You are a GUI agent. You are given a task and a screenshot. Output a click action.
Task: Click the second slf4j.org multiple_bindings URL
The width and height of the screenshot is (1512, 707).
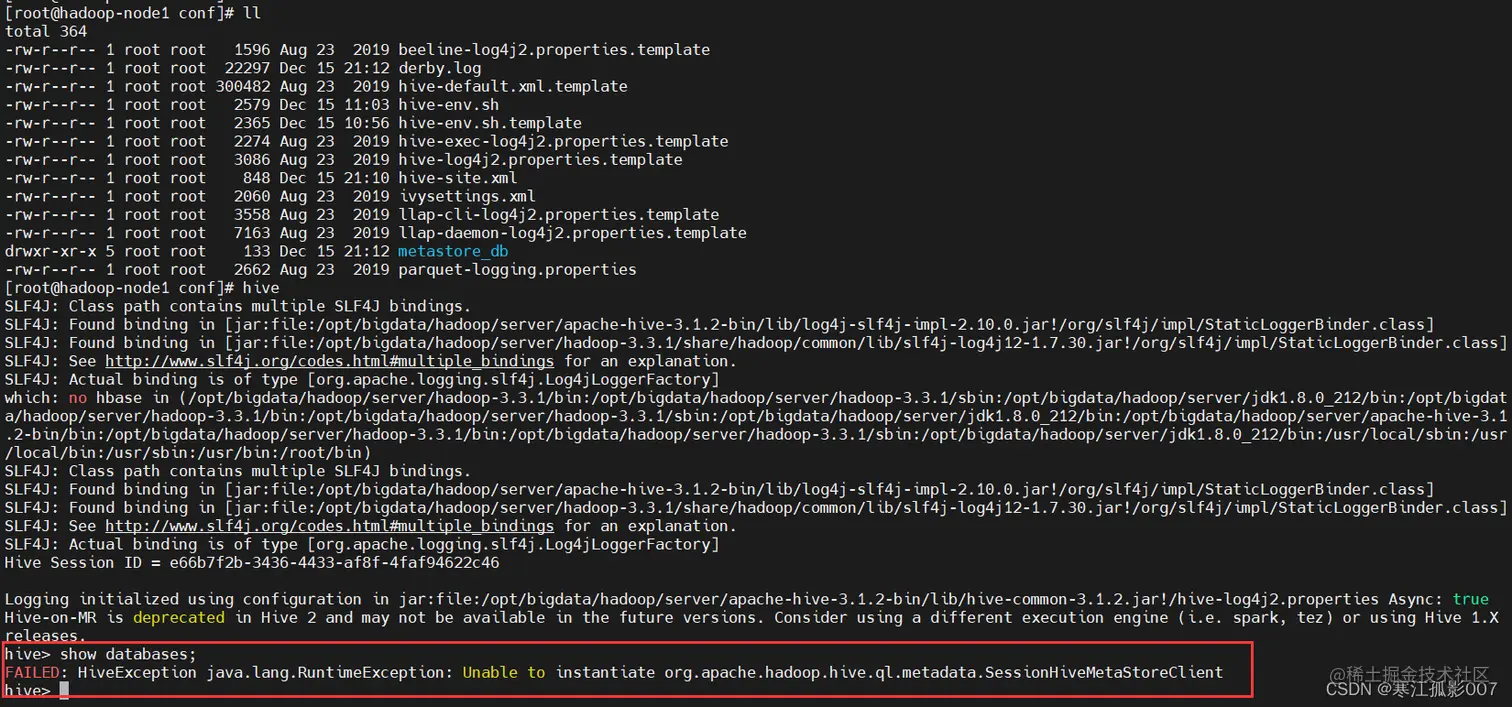click(329, 526)
